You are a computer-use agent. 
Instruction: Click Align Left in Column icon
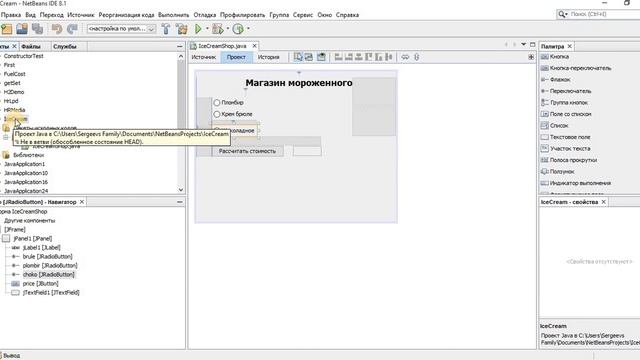coord(338,57)
